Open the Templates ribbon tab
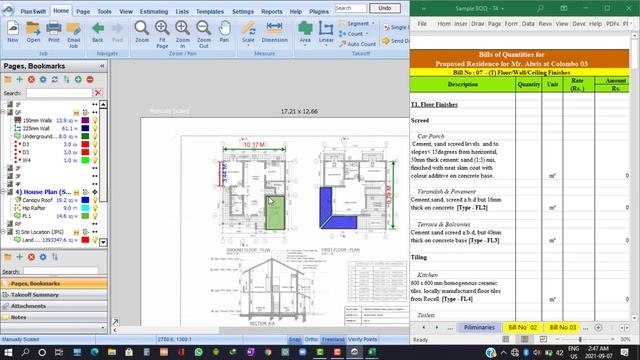This screenshot has height=360, width=640. tap(210, 11)
